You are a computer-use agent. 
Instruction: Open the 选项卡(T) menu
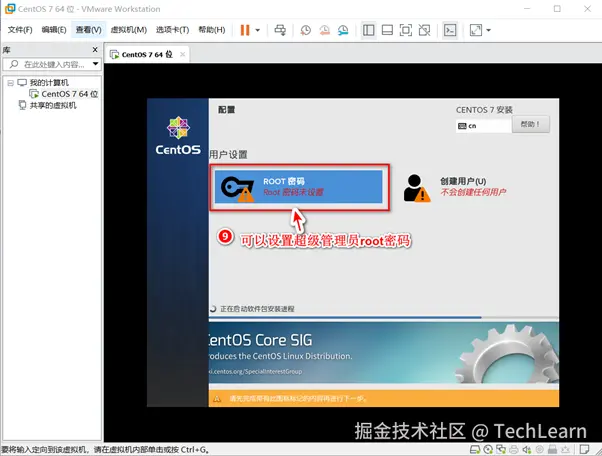click(172, 30)
